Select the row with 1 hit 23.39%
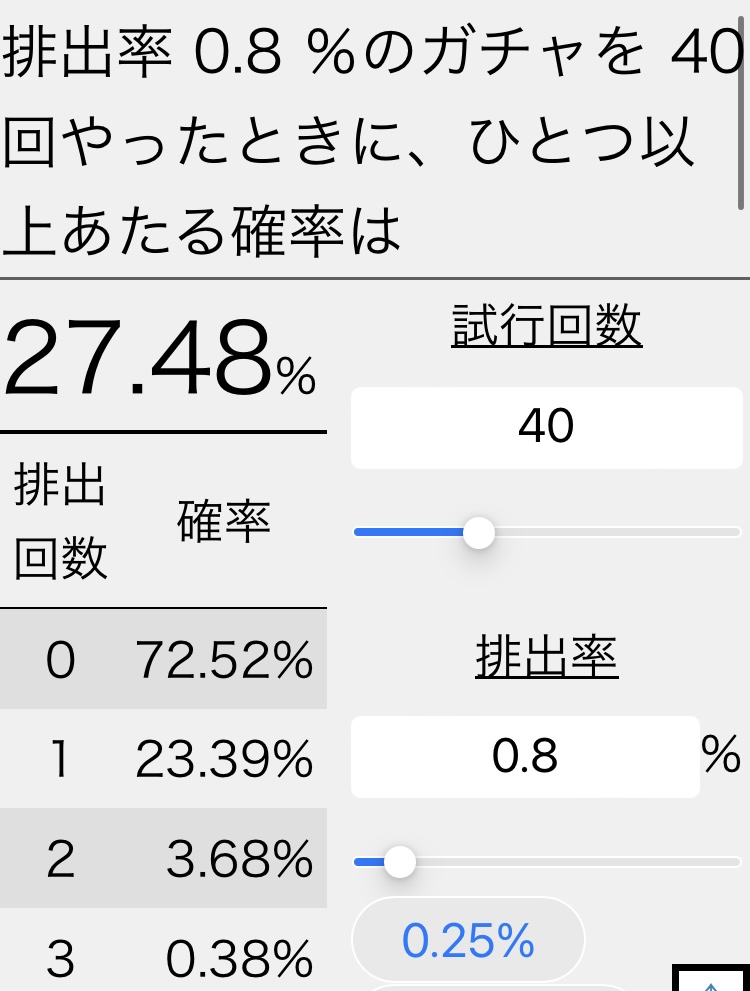This screenshot has width=750, height=991. 163,760
